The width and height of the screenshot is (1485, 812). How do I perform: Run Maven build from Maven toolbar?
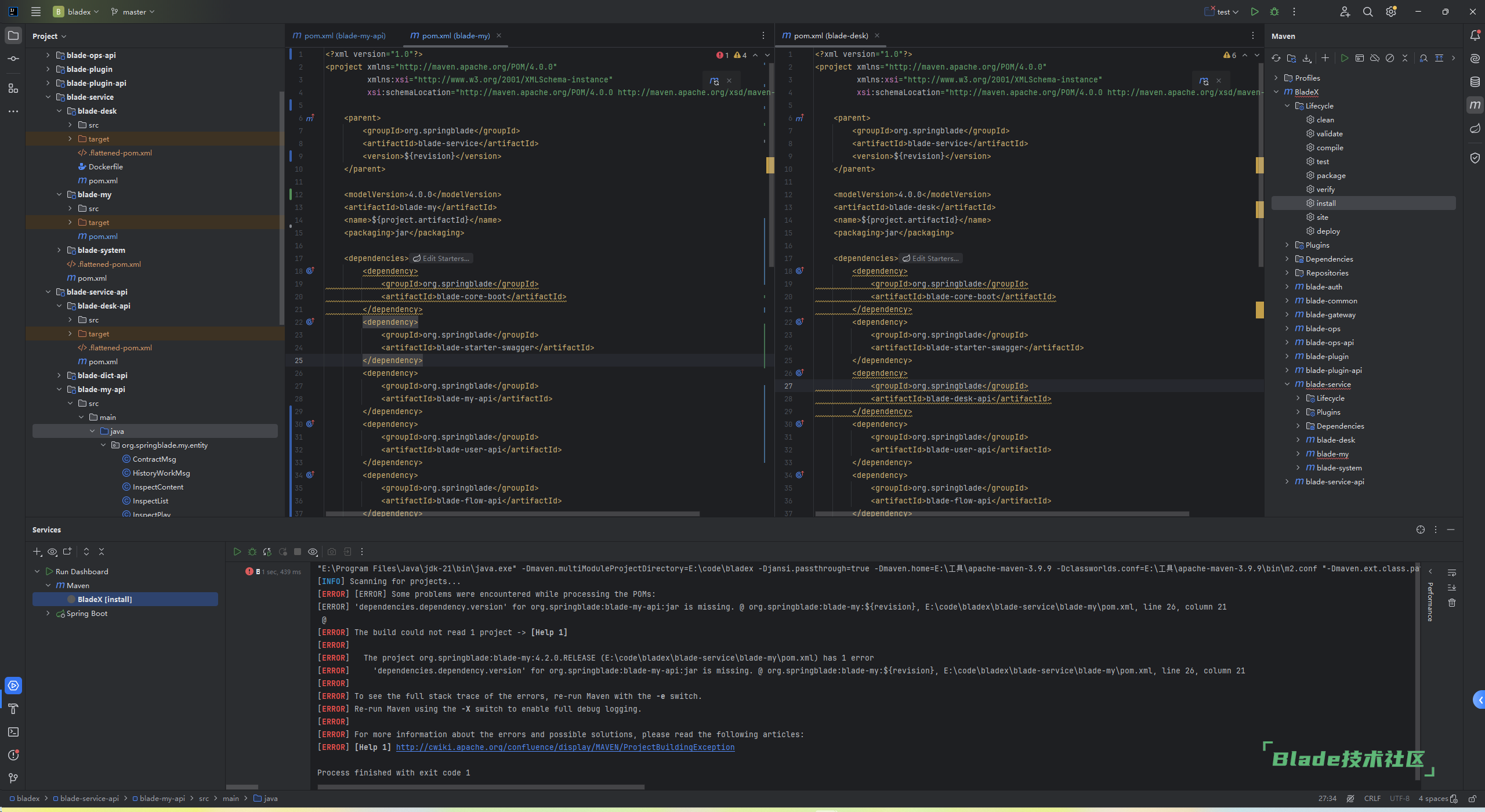click(x=1344, y=58)
